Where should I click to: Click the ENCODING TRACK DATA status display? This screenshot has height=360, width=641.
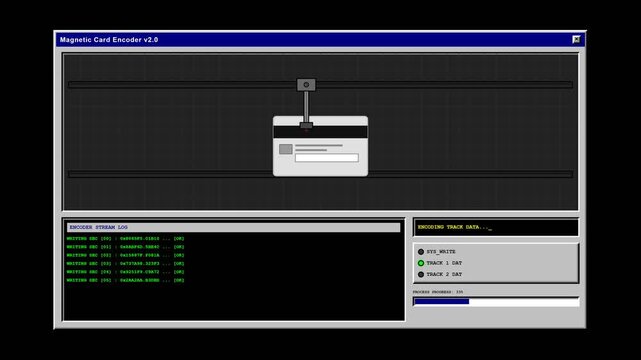pyautogui.click(x=496, y=227)
